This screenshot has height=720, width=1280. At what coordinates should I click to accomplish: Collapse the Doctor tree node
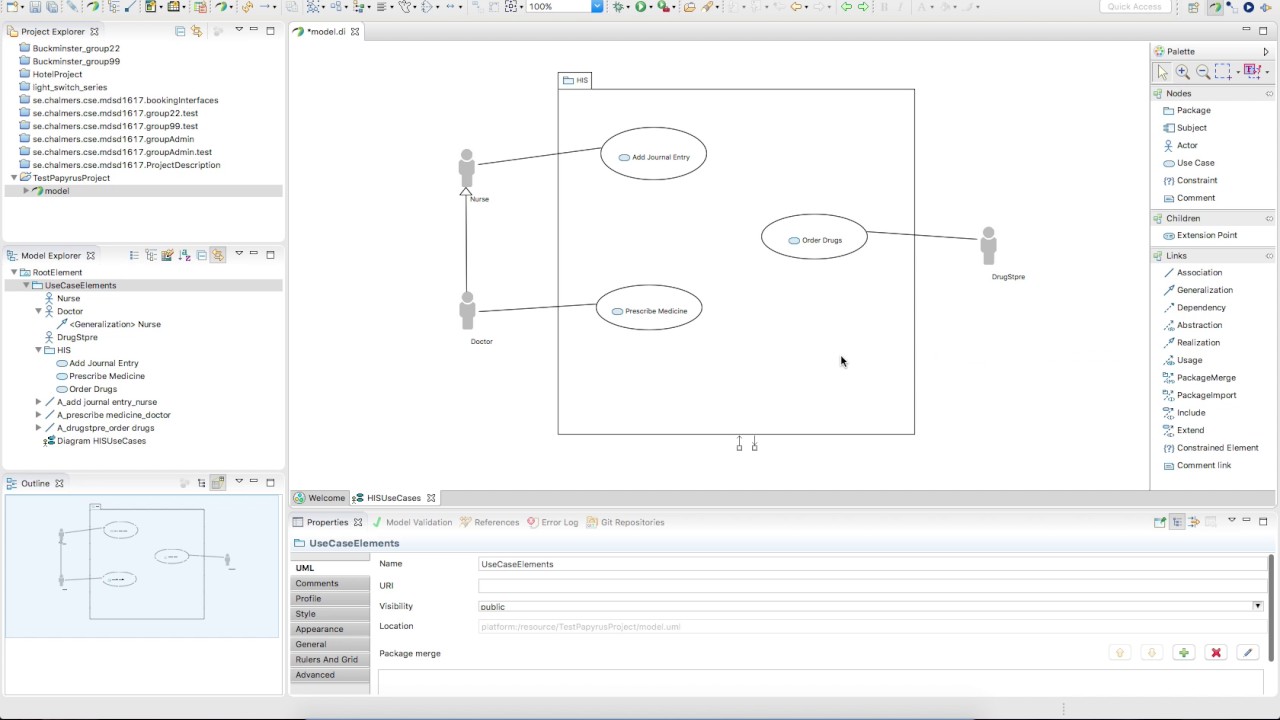[38, 311]
